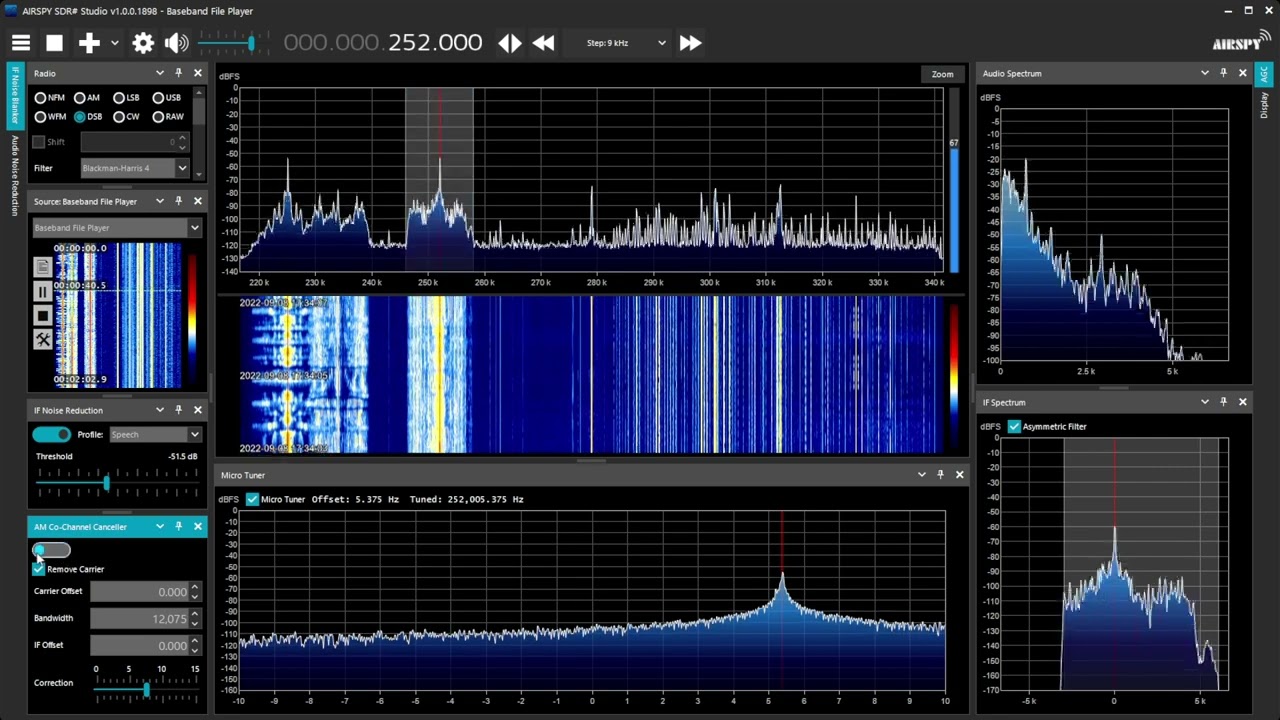Toggle the IF Noise Reduction switch
The height and width of the screenshot is (720, 1280).
click(x=51, y=434)
